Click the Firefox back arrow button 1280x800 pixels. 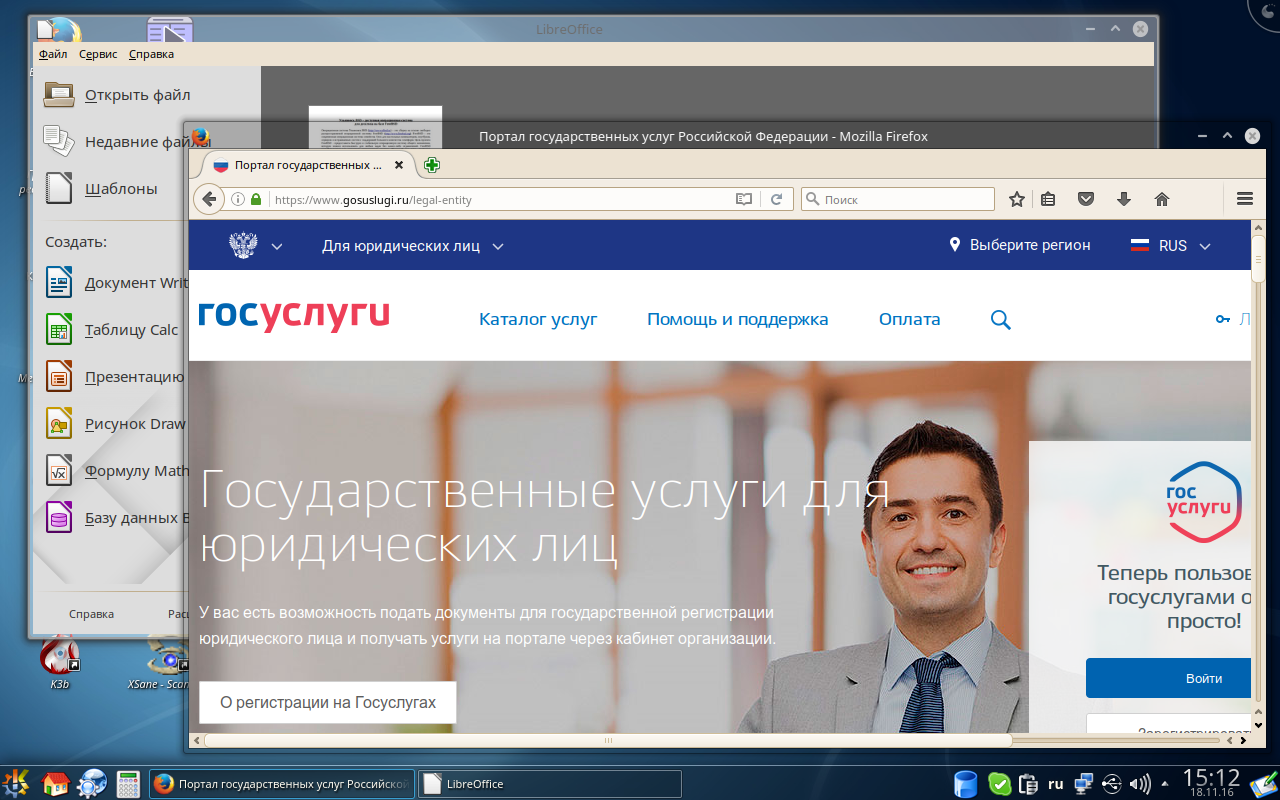click(x=208, y=199)
